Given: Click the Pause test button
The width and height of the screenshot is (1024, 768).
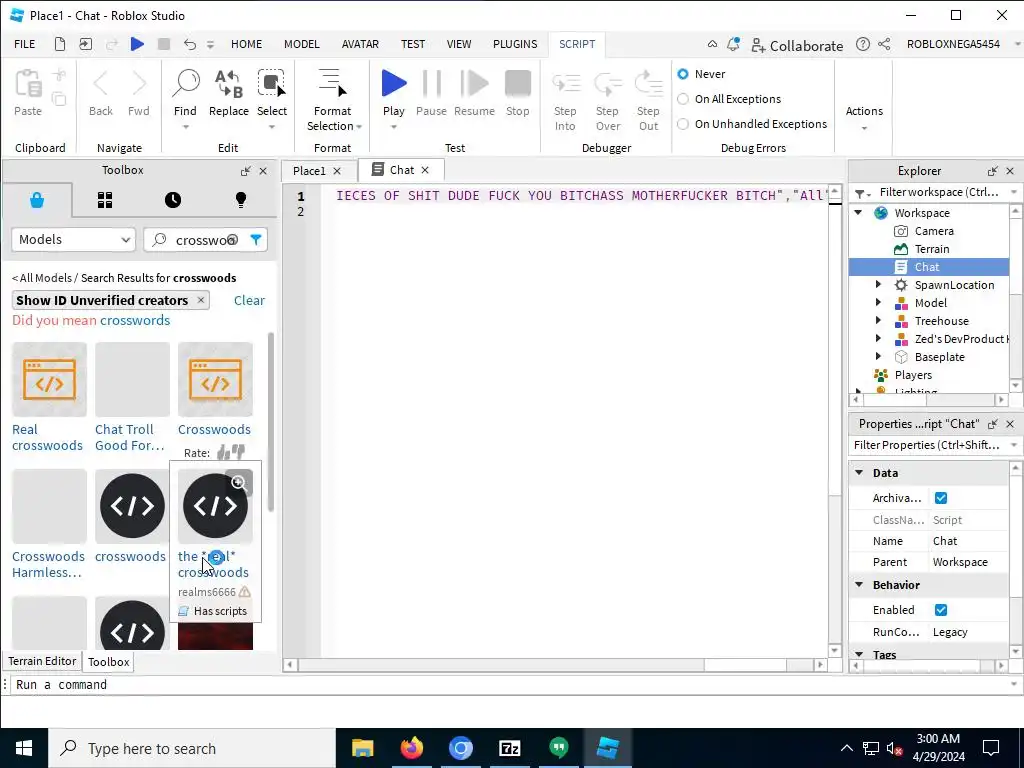Looking at the screenshot, I should point(432,83).
